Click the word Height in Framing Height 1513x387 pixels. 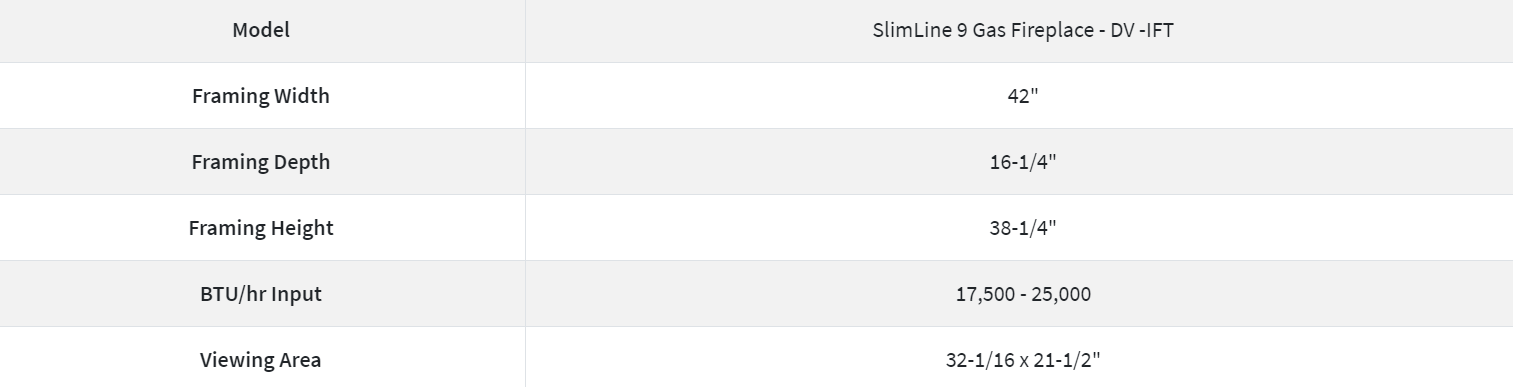click(304, 228)
